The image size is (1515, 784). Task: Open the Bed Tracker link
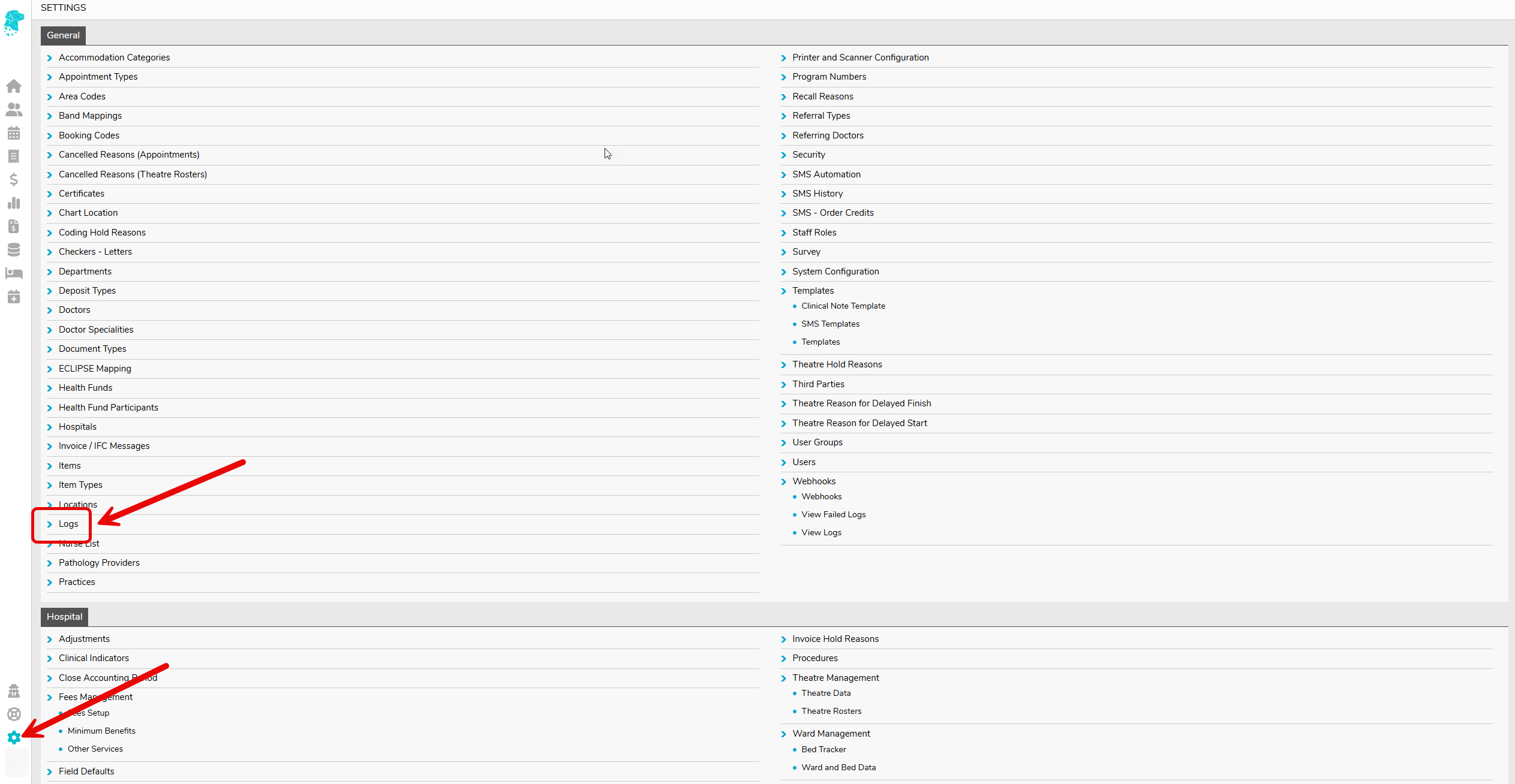pyautogui.click(x=823, y=749)
